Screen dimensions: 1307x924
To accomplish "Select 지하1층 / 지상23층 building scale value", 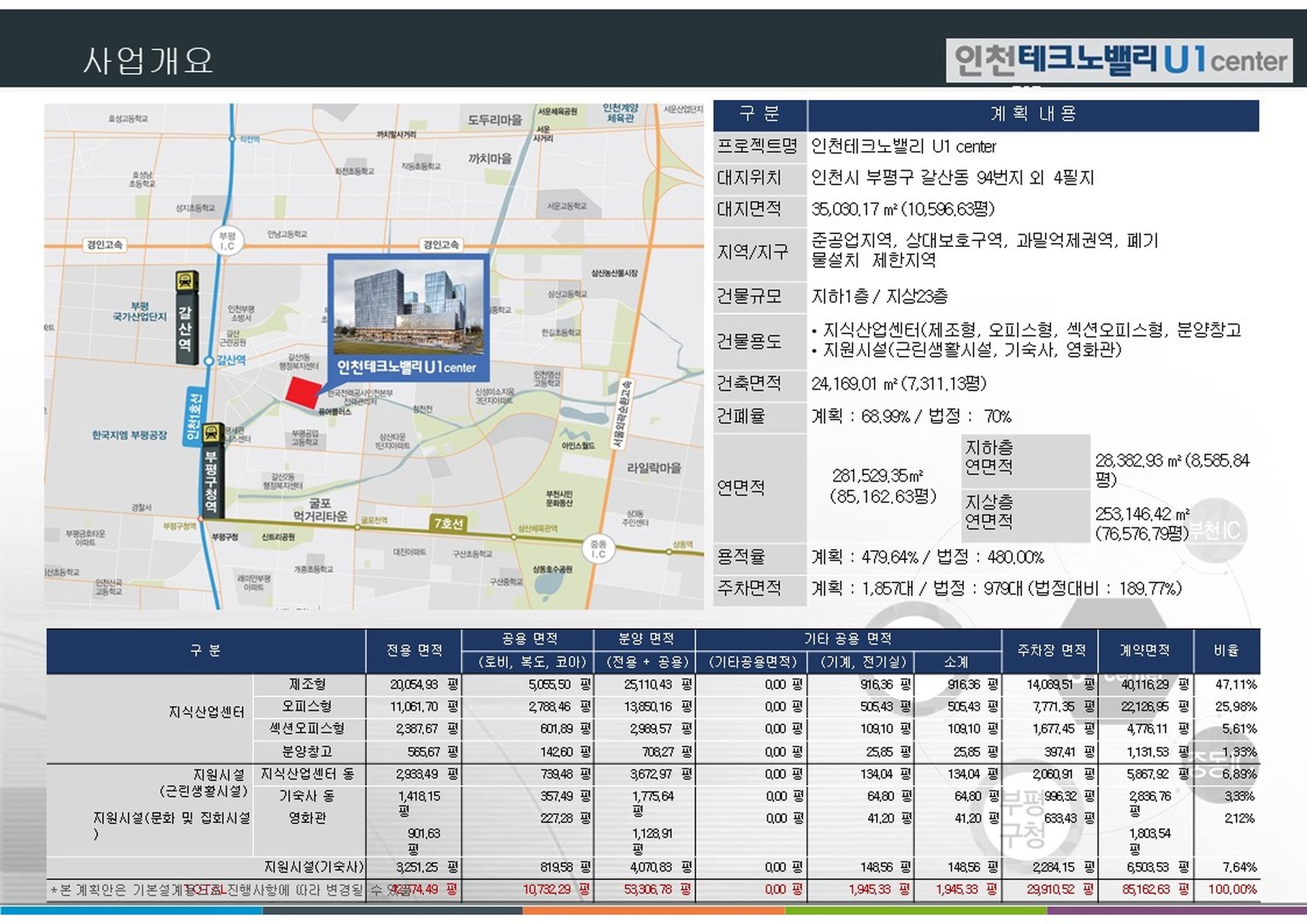I will coord(879,296).
